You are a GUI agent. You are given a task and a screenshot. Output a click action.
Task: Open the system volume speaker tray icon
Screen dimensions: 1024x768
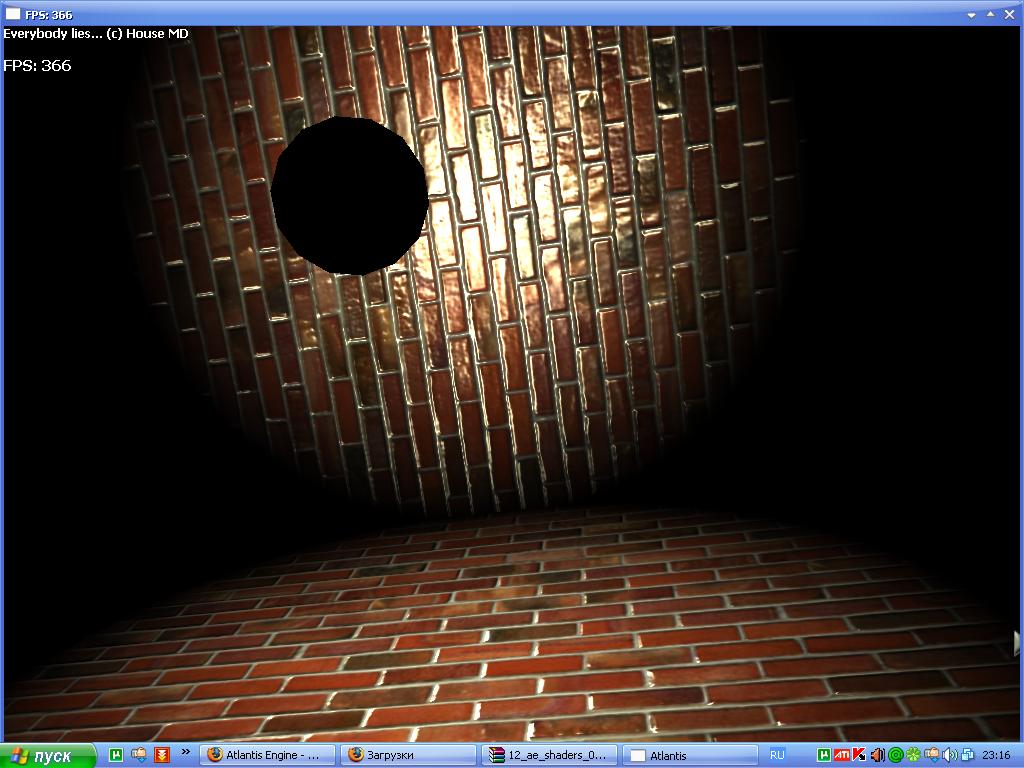pos(949,755)
